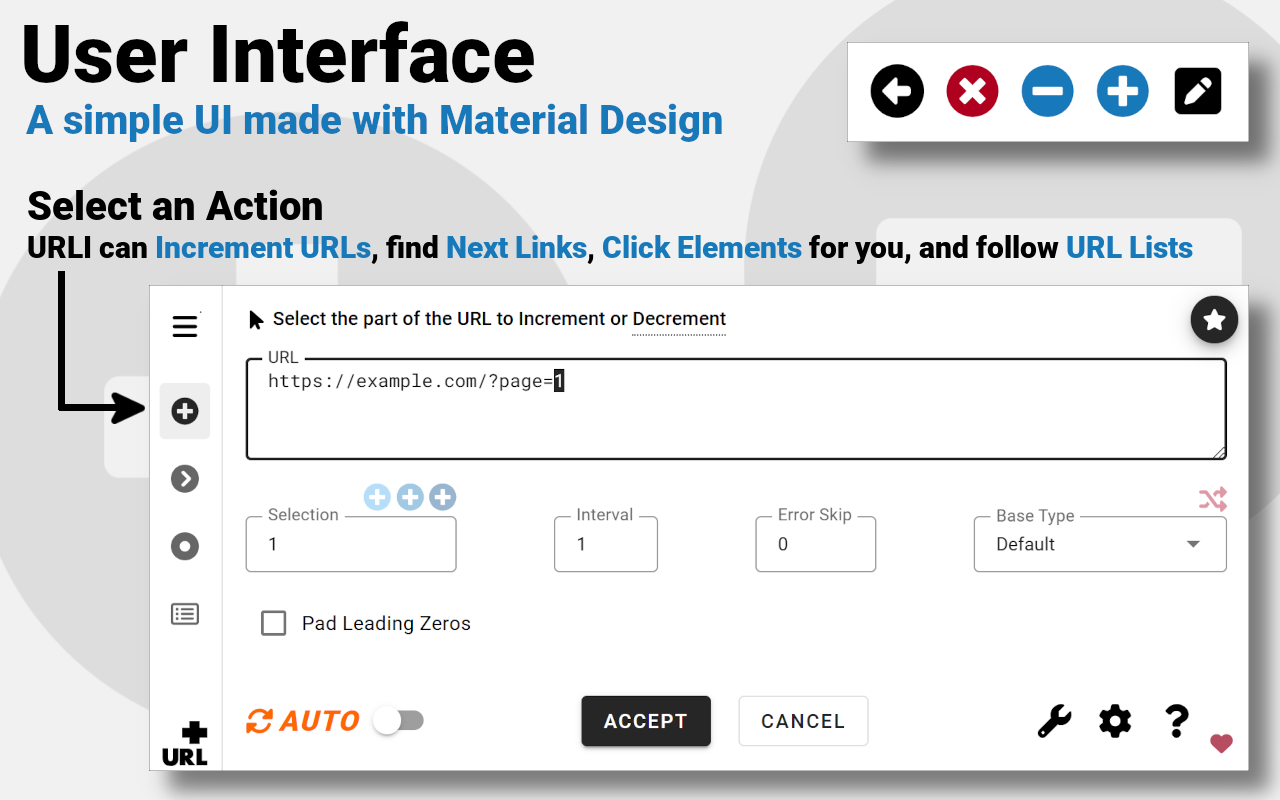Open the wrench tools icon
Viewport: 1280px width, 800px height.
coord(1053,720)
